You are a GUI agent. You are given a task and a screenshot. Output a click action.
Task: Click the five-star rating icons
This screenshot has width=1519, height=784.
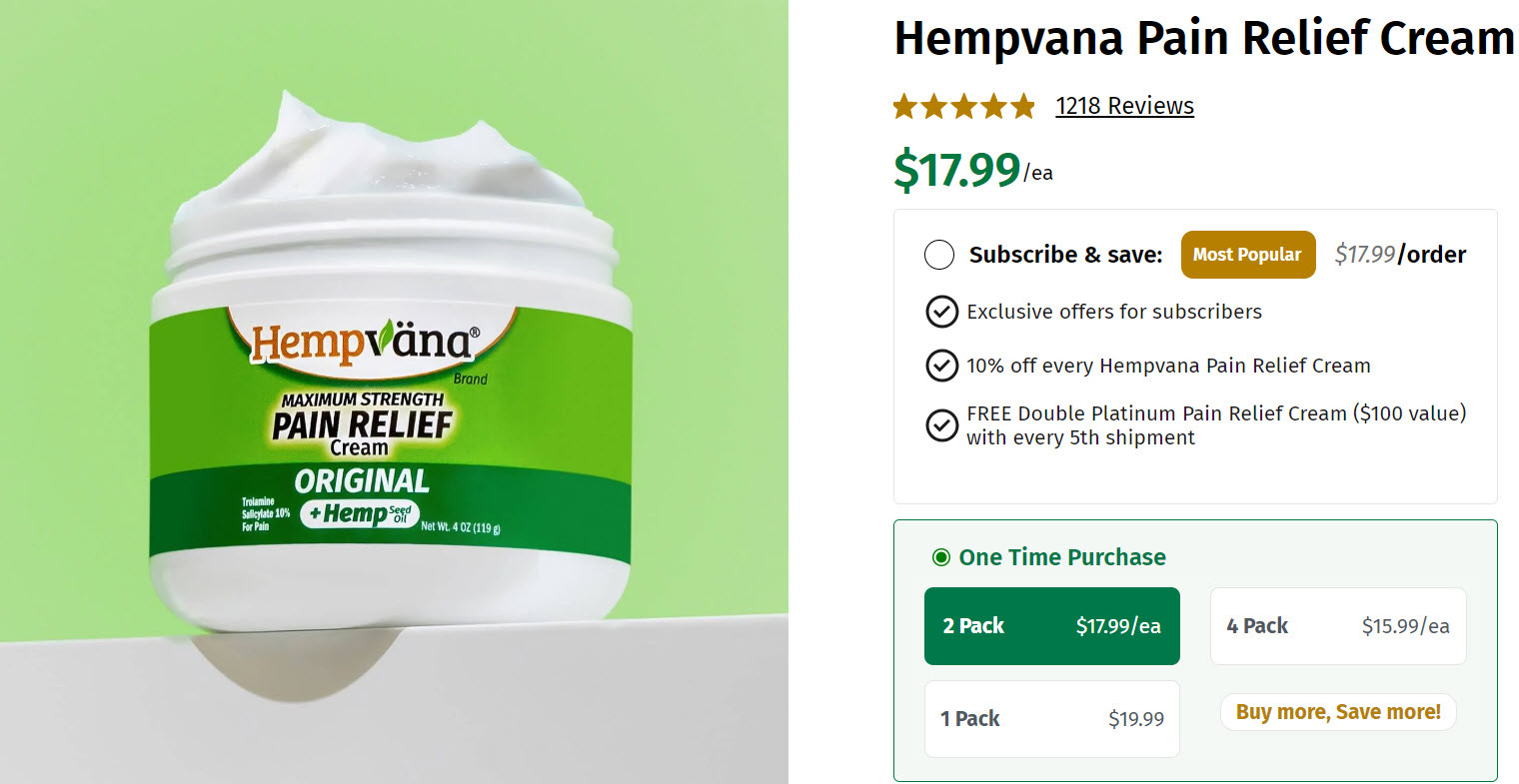click(964, 106)
